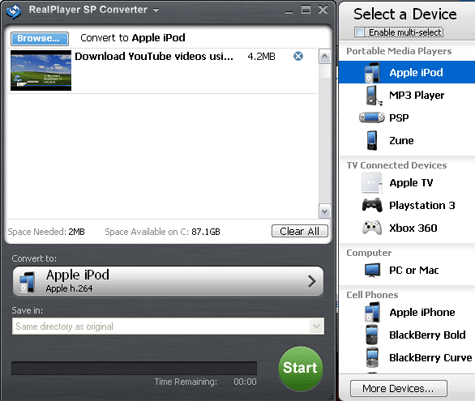Choose Apple iPhone label in list
The image size is (475, 401).
[422, 312]
